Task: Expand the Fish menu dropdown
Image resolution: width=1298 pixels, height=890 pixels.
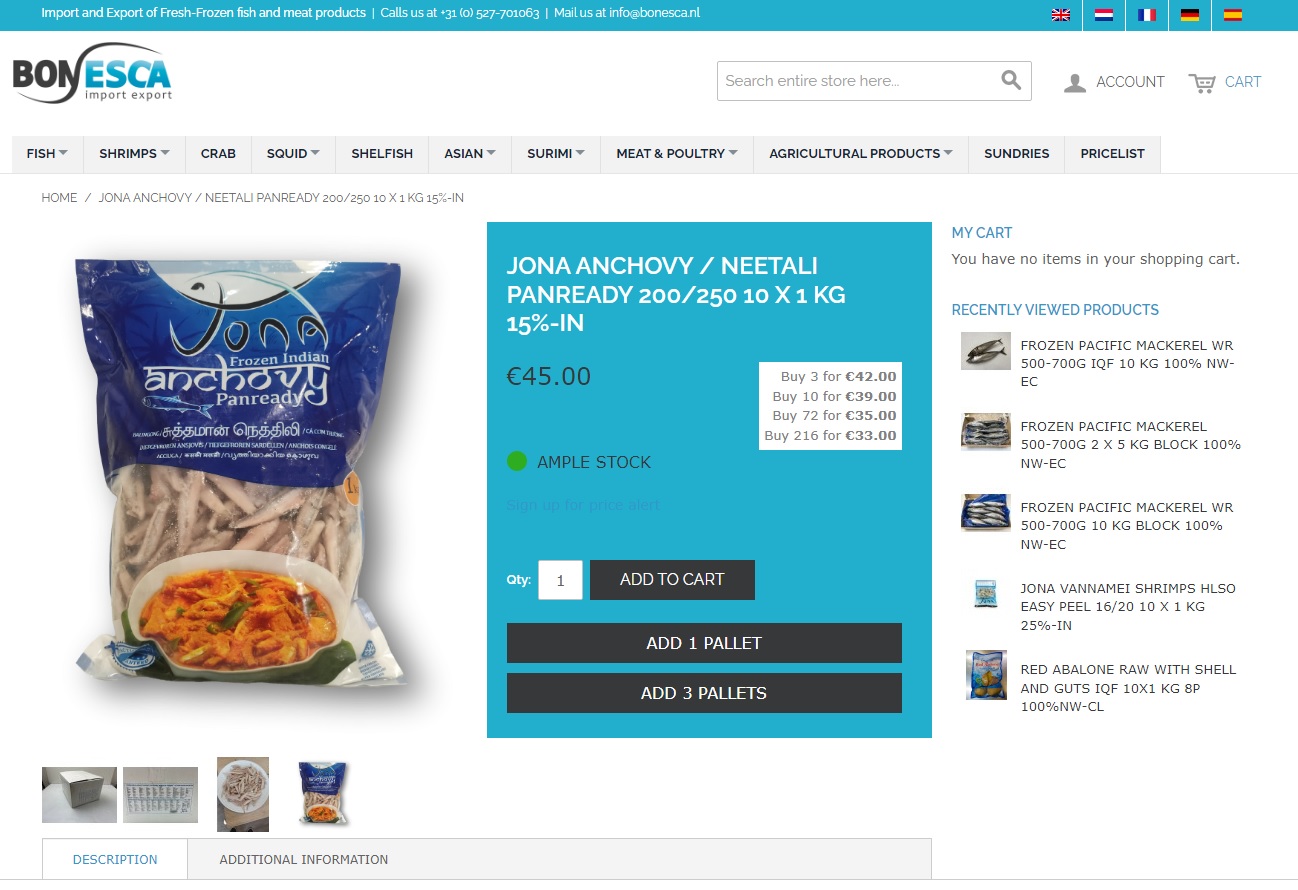Action: [x=47, y=154]
